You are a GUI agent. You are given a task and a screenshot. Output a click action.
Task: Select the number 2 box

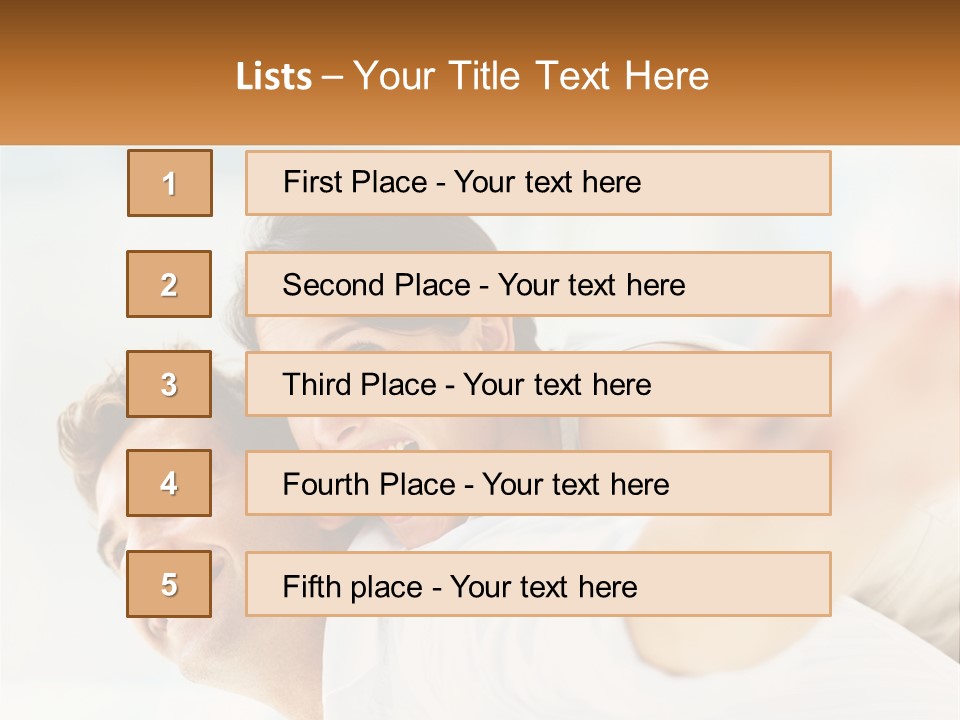pos(169,284)
